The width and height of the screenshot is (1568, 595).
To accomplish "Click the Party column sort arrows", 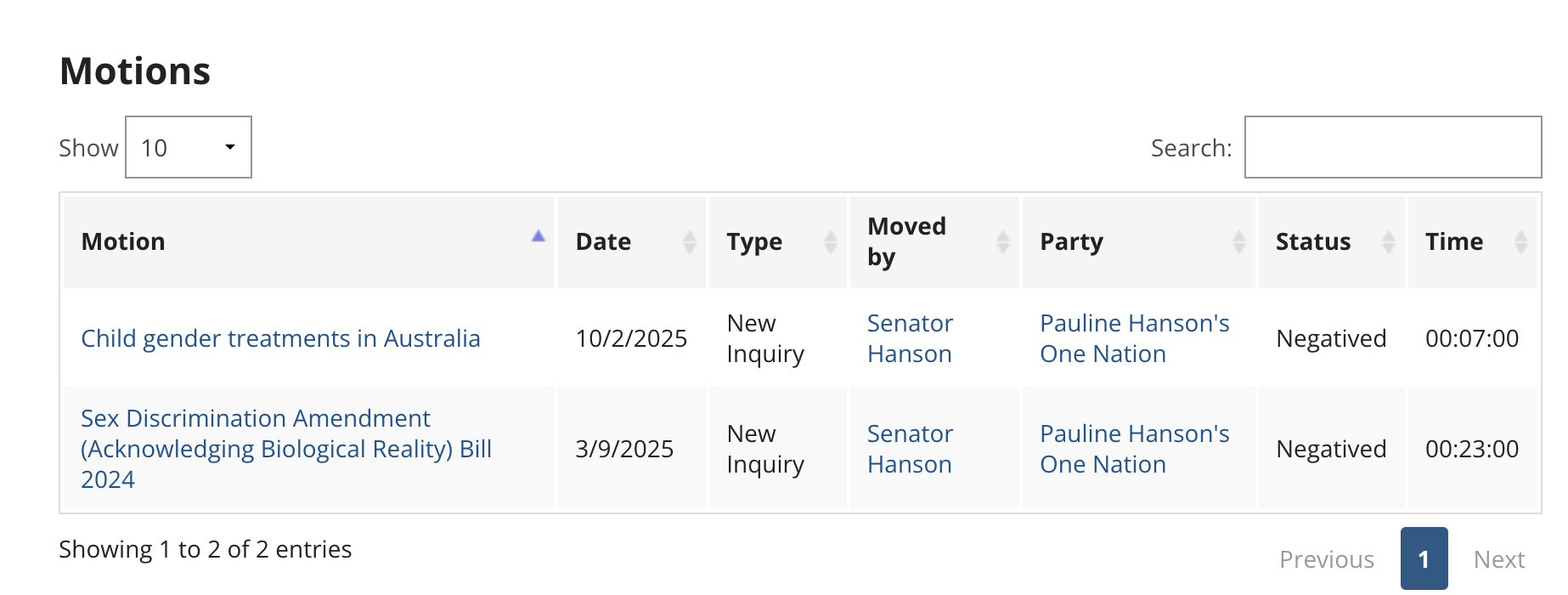I will [1238, 242].
